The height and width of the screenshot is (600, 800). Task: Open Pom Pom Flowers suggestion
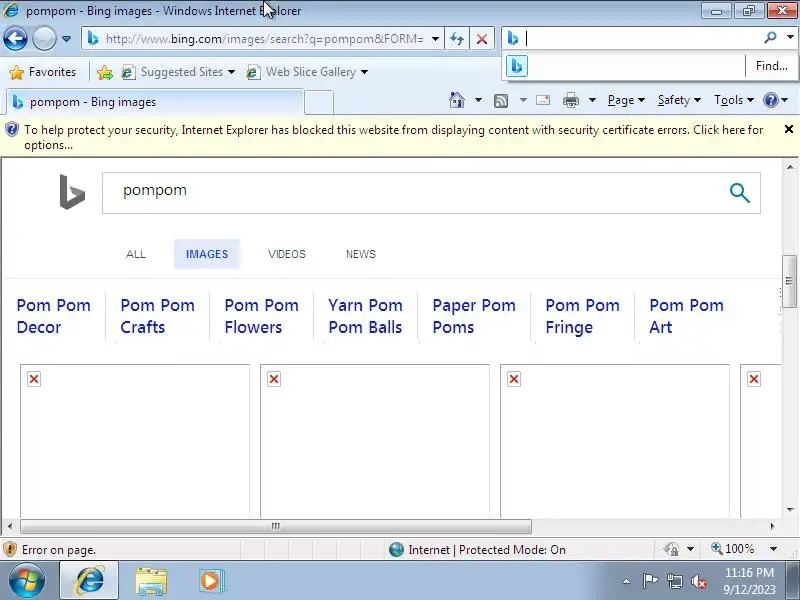[262, 316]
